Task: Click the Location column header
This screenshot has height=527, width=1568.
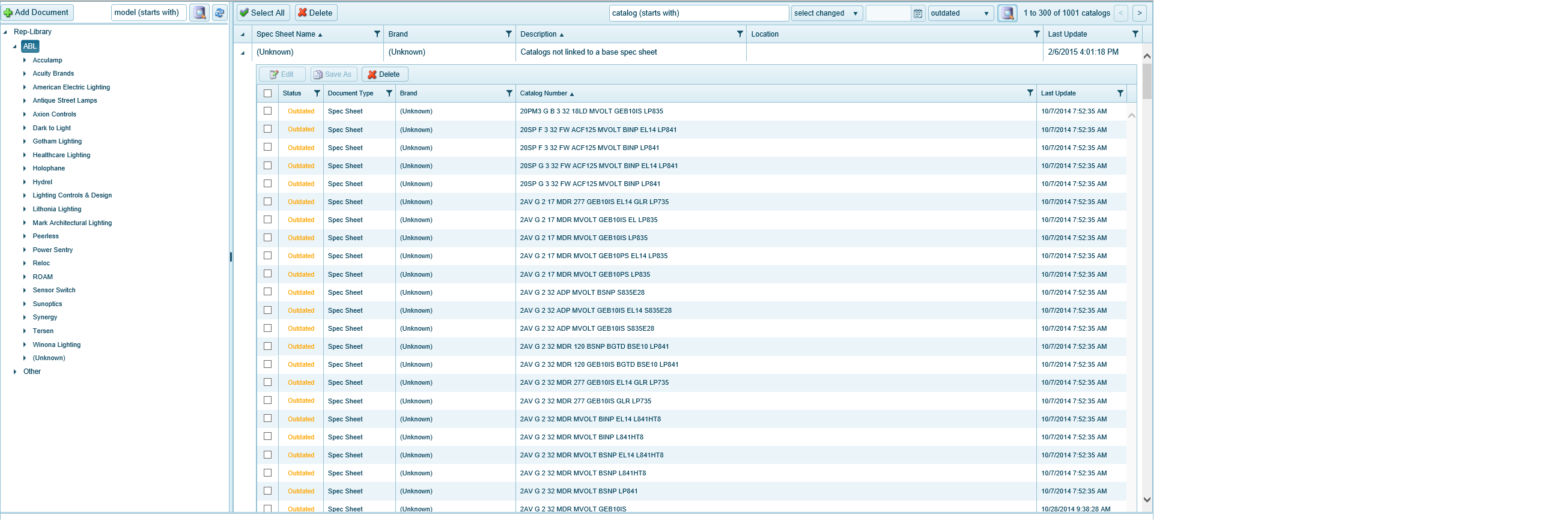Action: coord(765,35)
